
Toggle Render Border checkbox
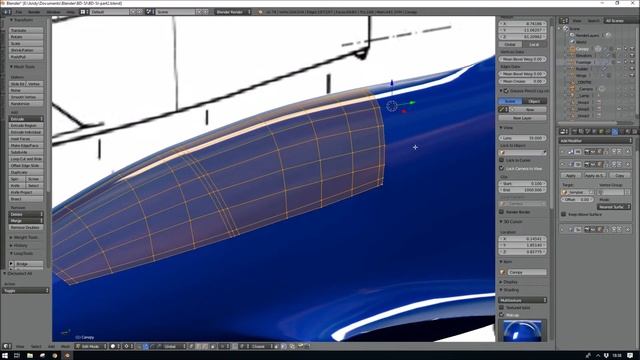[502, 212]
